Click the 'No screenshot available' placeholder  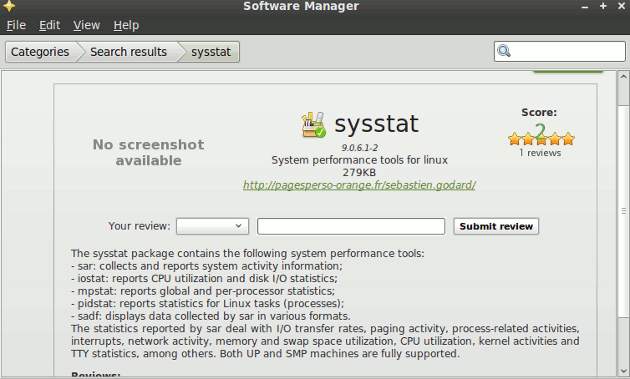149,152
